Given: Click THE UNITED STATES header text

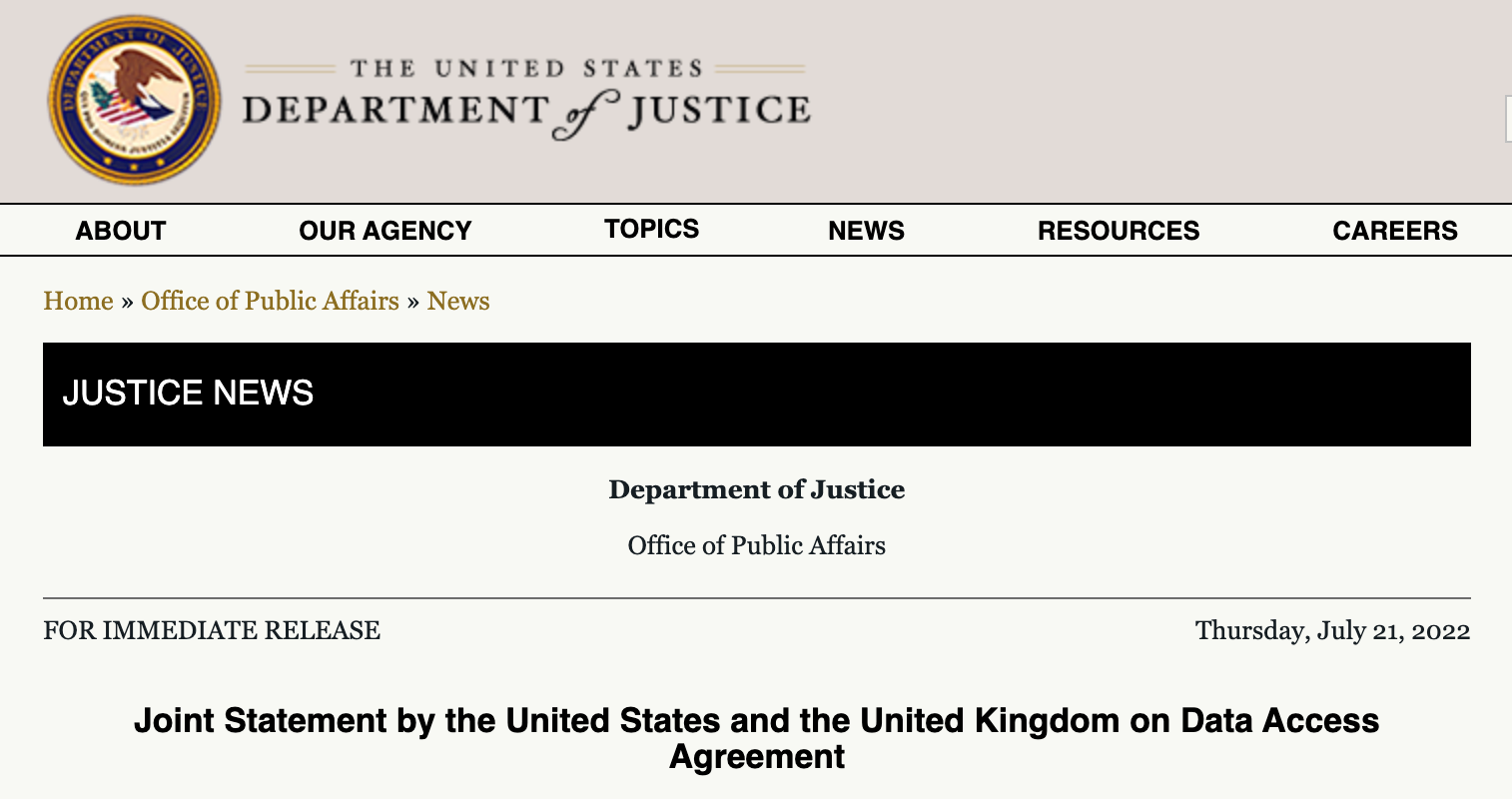Looking at the screenshot, I should pyautogui.click(x=526, y=69).
